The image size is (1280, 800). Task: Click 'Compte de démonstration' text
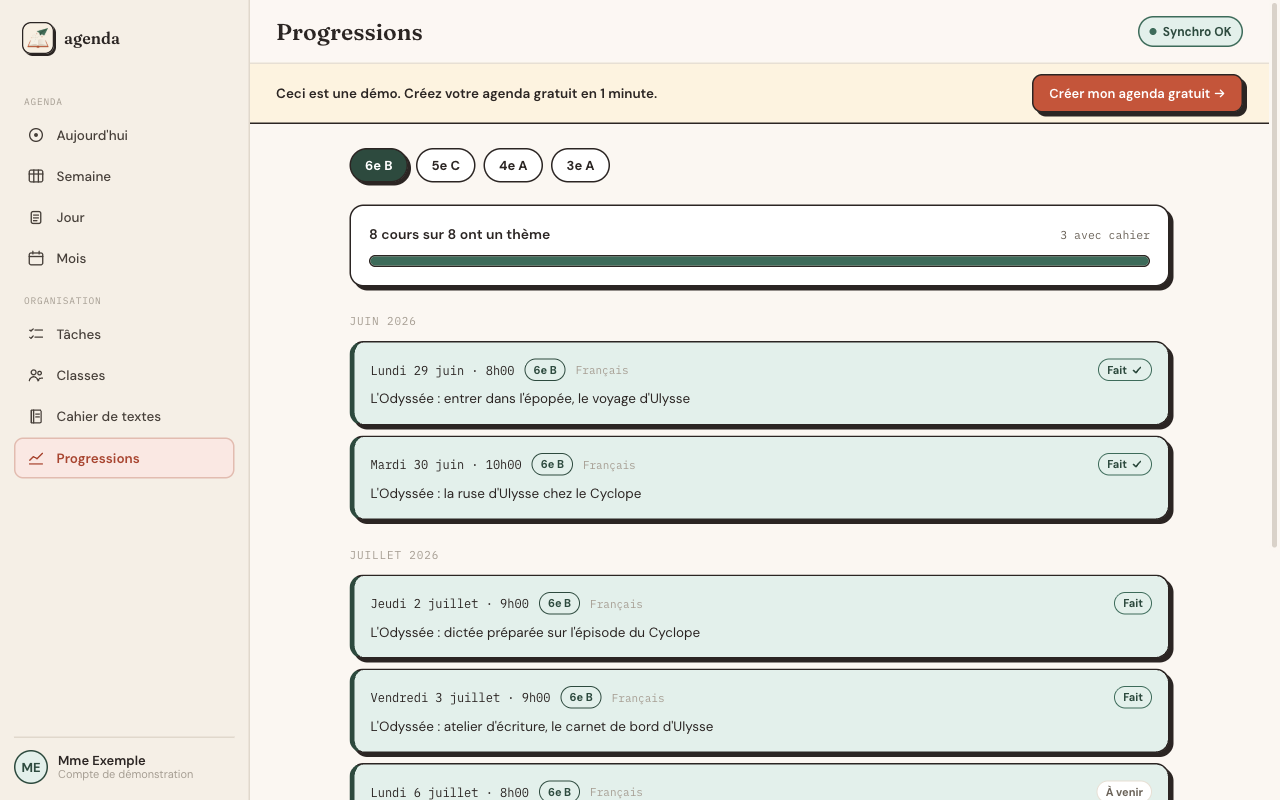[x=126, y=774]
